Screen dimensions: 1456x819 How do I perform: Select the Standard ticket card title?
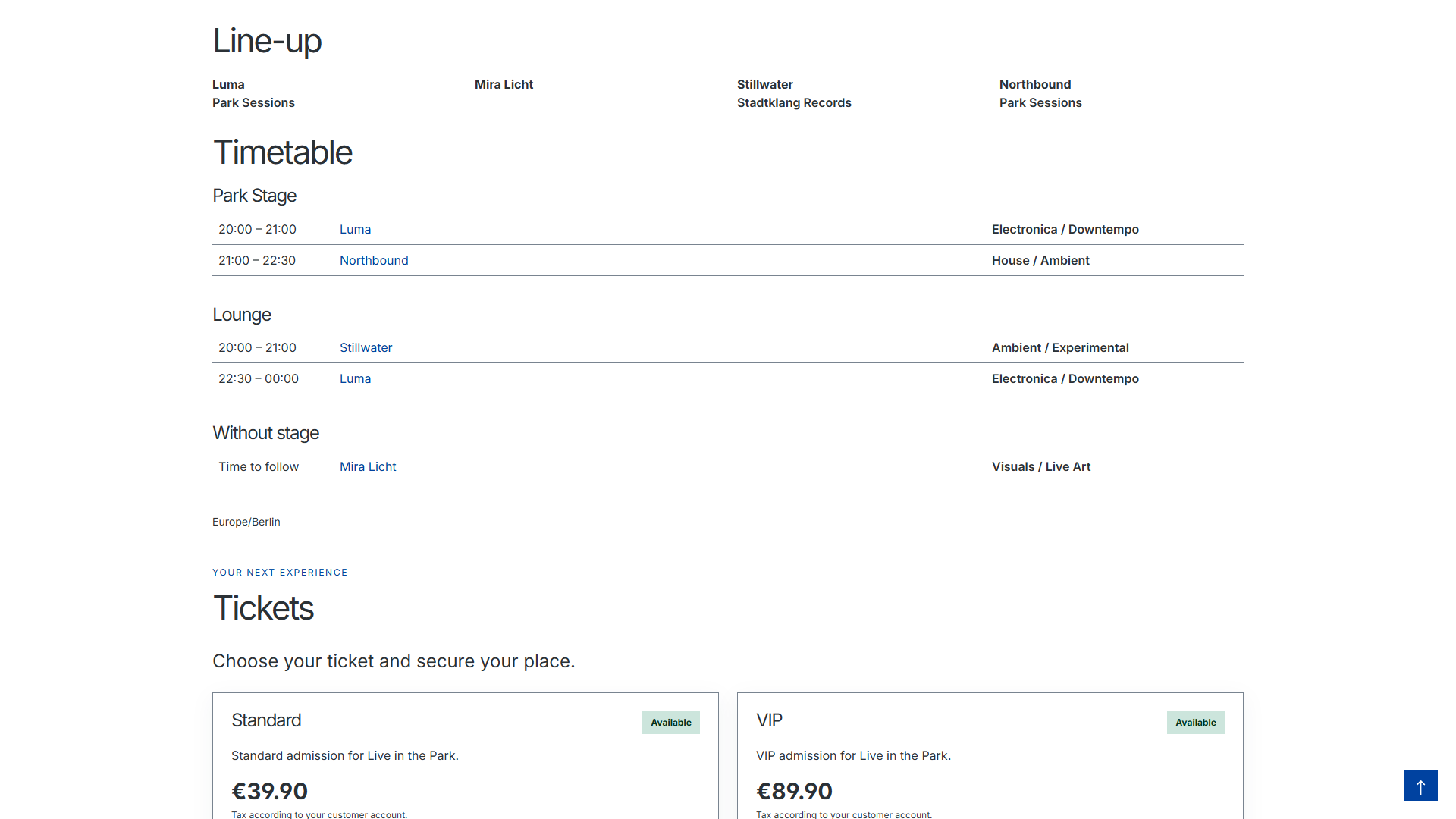pyautogui.click(x=266, y=720)
